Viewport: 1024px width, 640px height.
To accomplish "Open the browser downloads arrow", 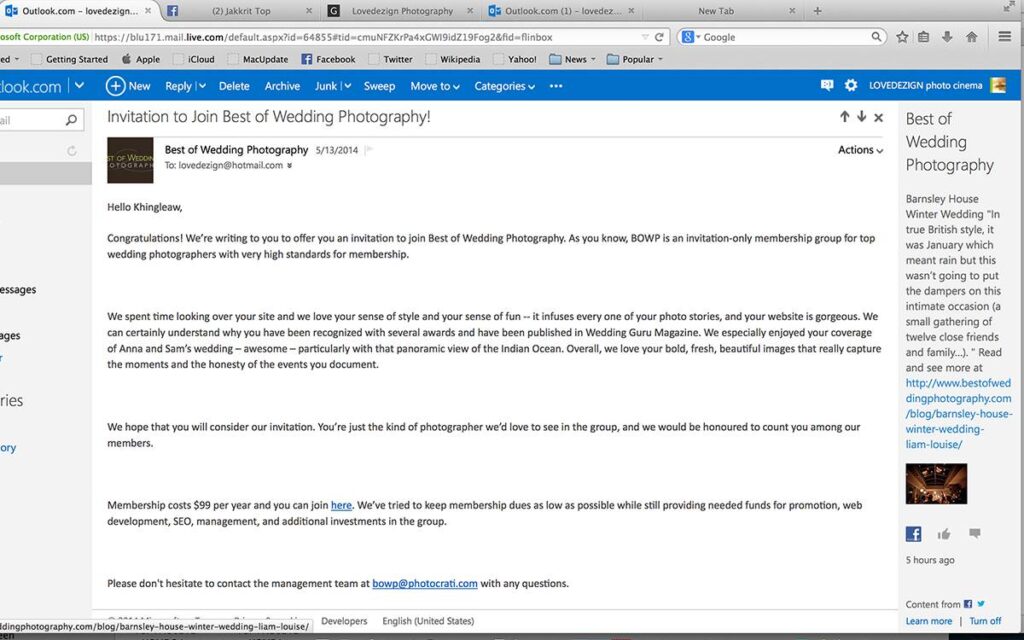I will pyautogui.click(x=947, y=37).
